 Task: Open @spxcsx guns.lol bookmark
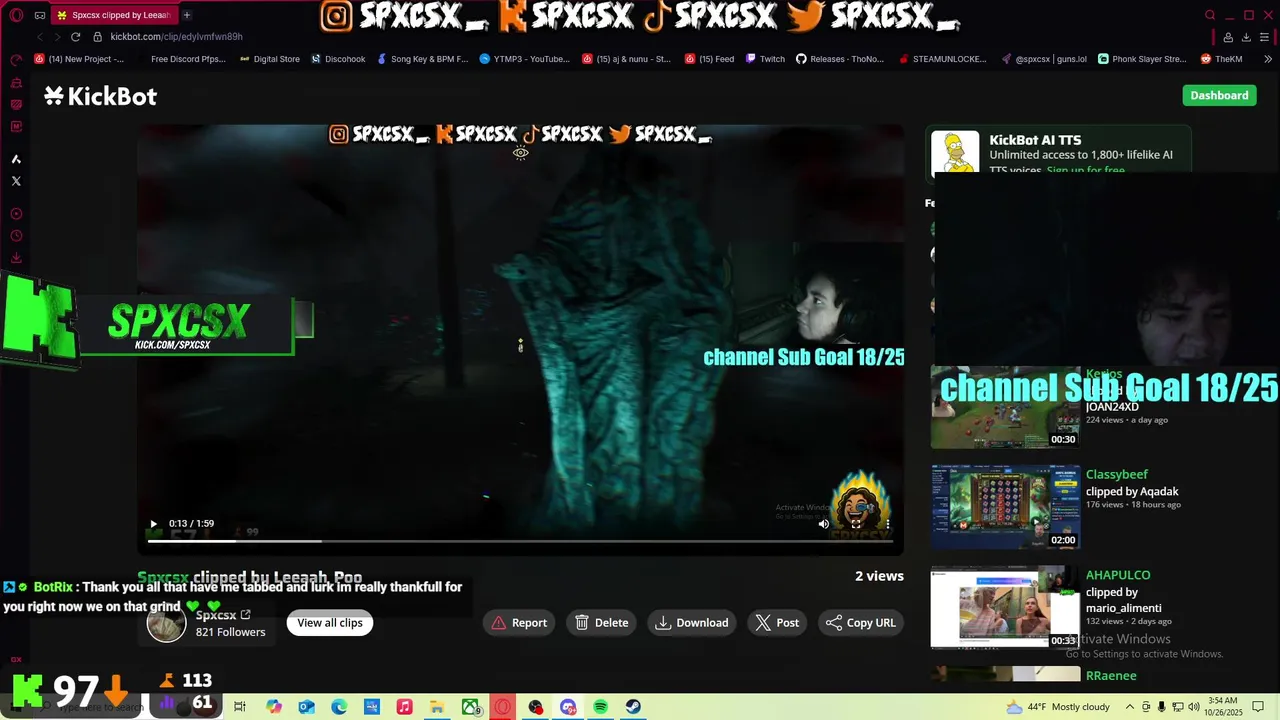click(x=1043, y=59)
